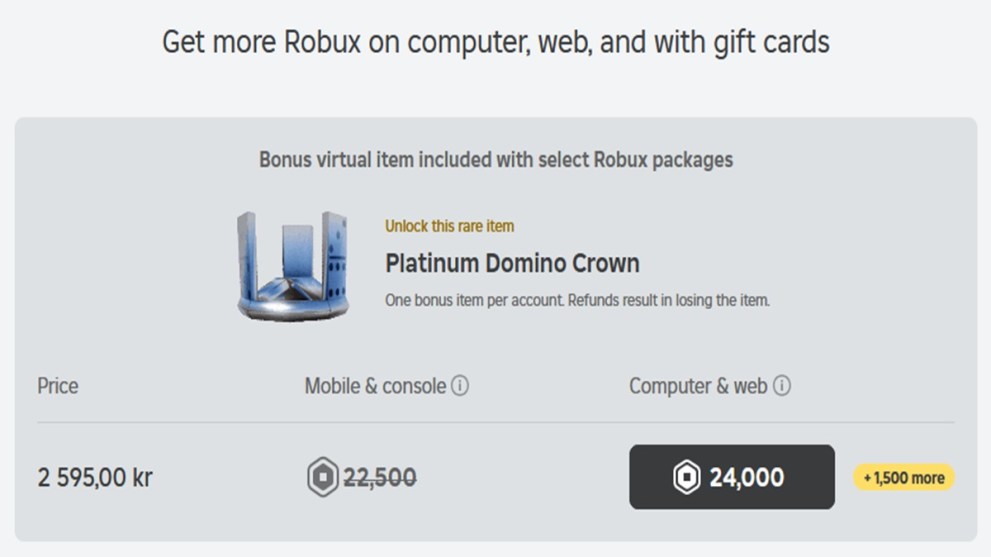Click the Price column header

pyautogui.click(x=58, y=386)
